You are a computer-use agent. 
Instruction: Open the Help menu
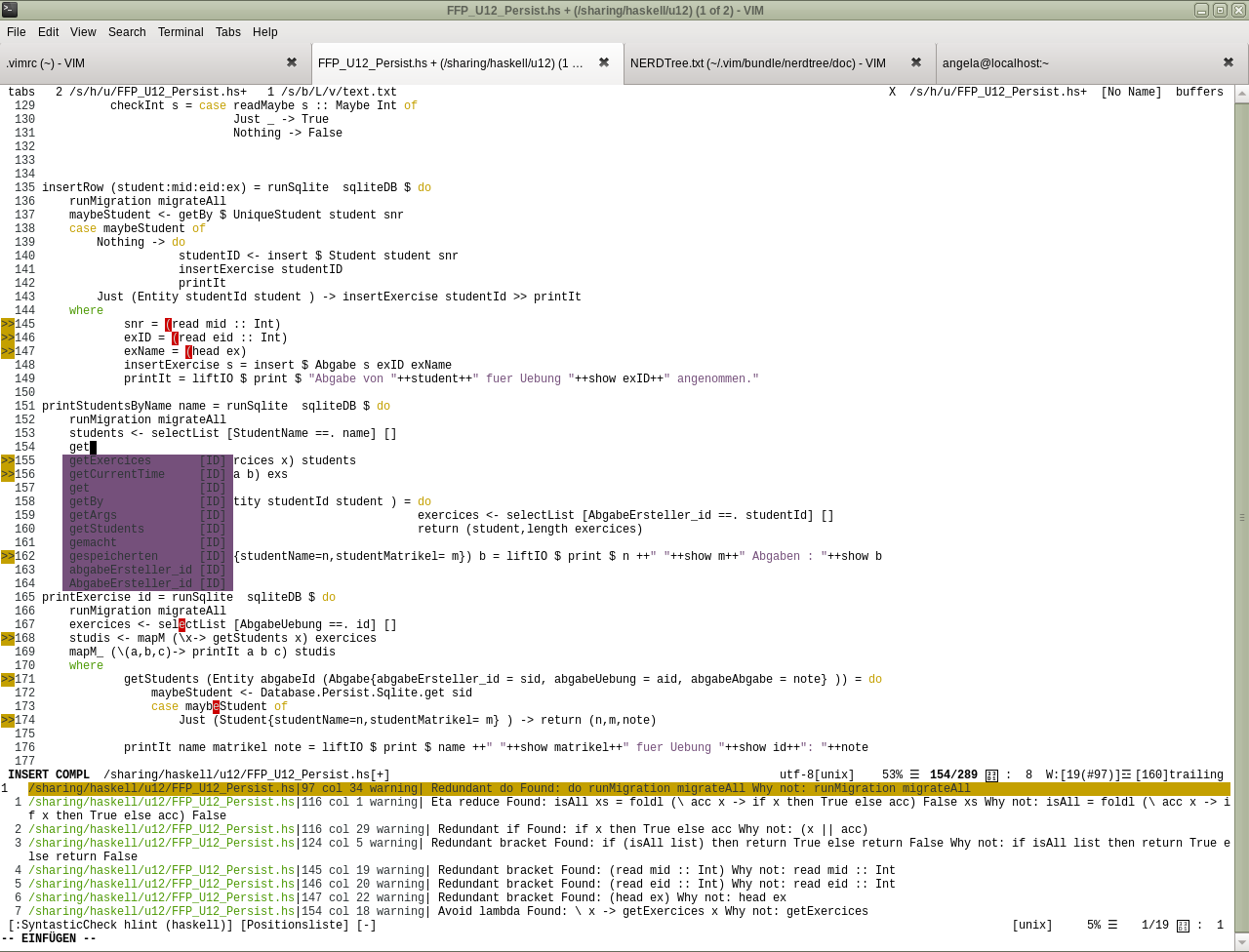pyautogui.click(x=264, y=31)
